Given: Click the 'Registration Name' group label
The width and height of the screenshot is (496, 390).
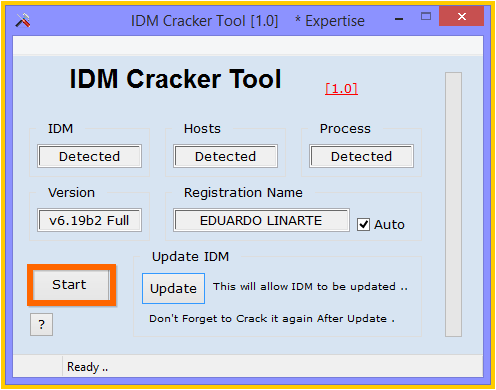Looking at the screenshot, I should (243, 193).
